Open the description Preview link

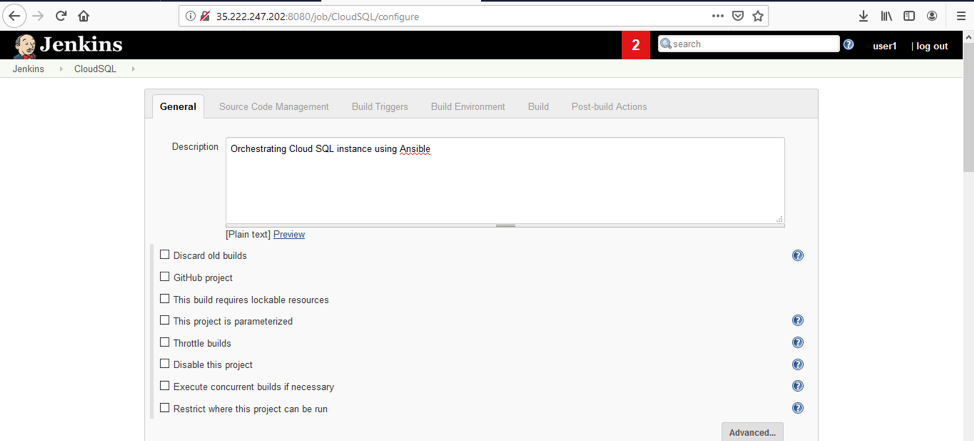click(x=289, y=234)
